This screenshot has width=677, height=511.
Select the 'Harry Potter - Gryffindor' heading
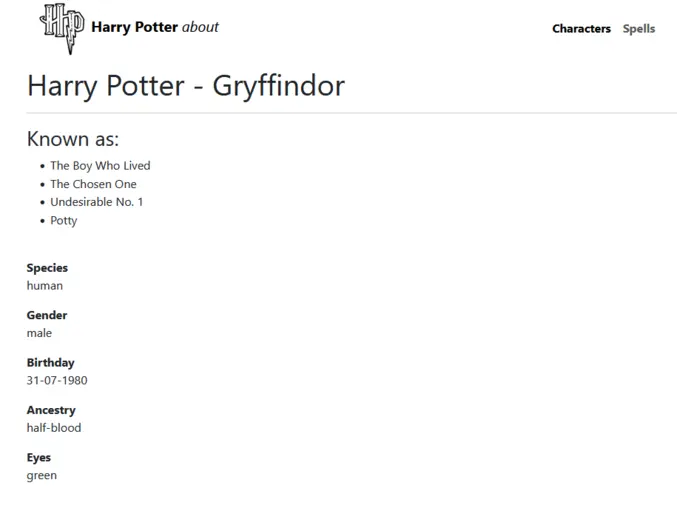coord(186,85)
